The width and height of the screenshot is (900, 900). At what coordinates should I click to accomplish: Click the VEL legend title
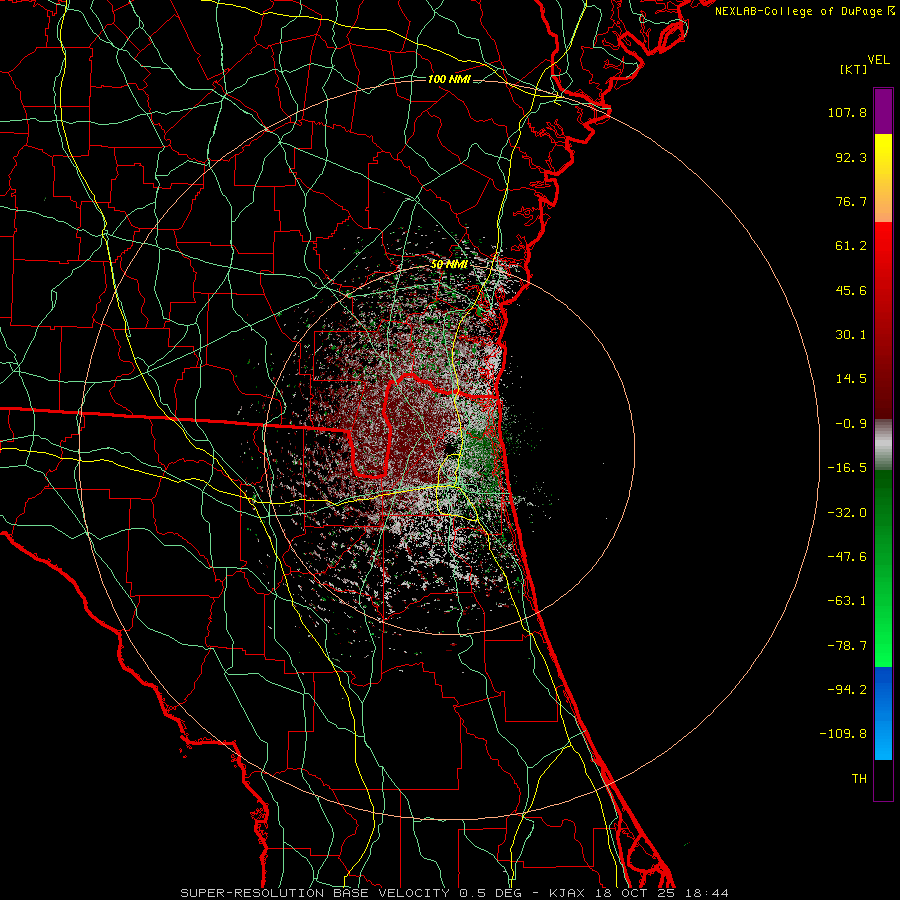tap(878, 60)
